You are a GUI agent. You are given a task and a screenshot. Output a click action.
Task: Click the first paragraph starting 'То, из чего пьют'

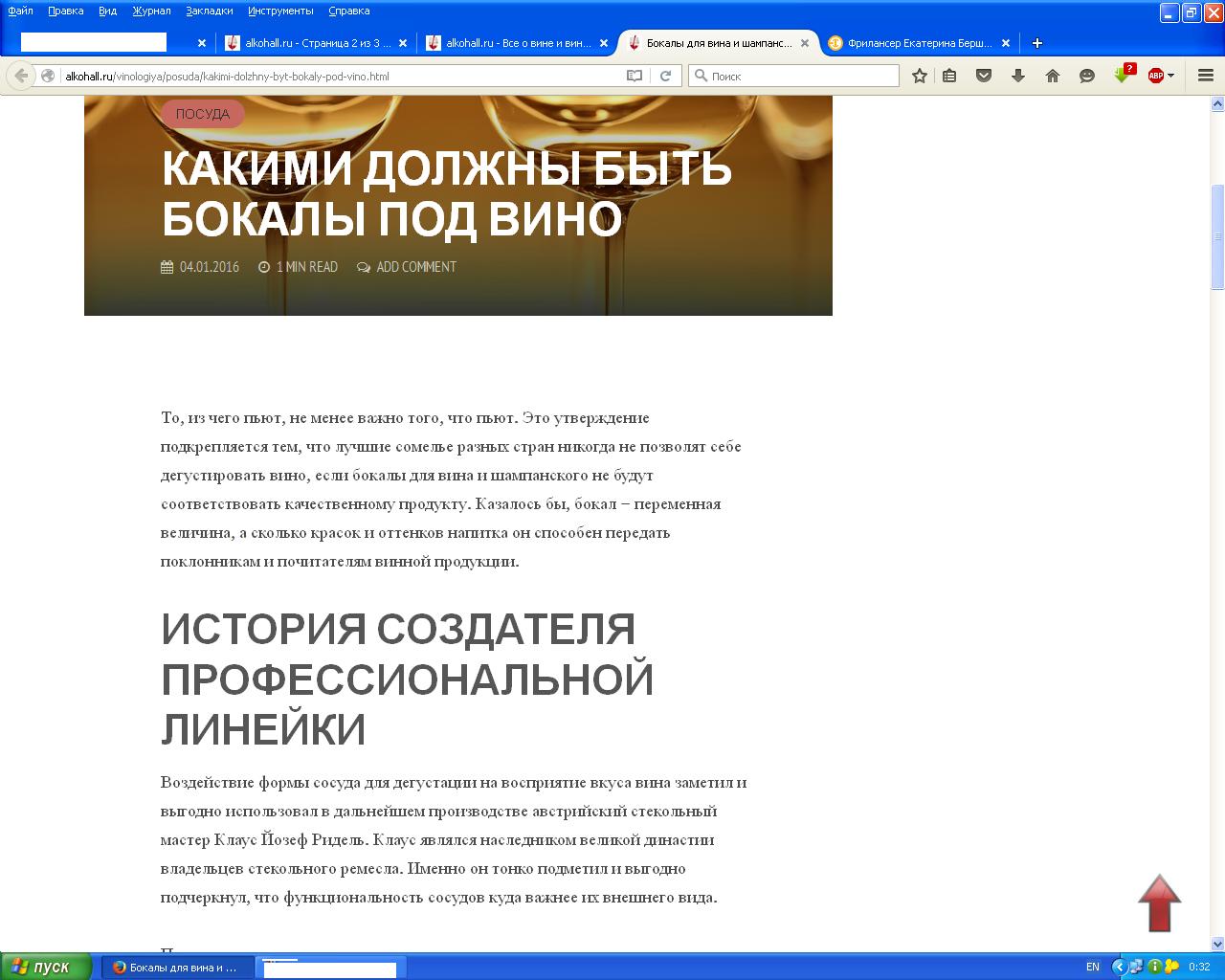pyautogui.click(x=451, y=489)
